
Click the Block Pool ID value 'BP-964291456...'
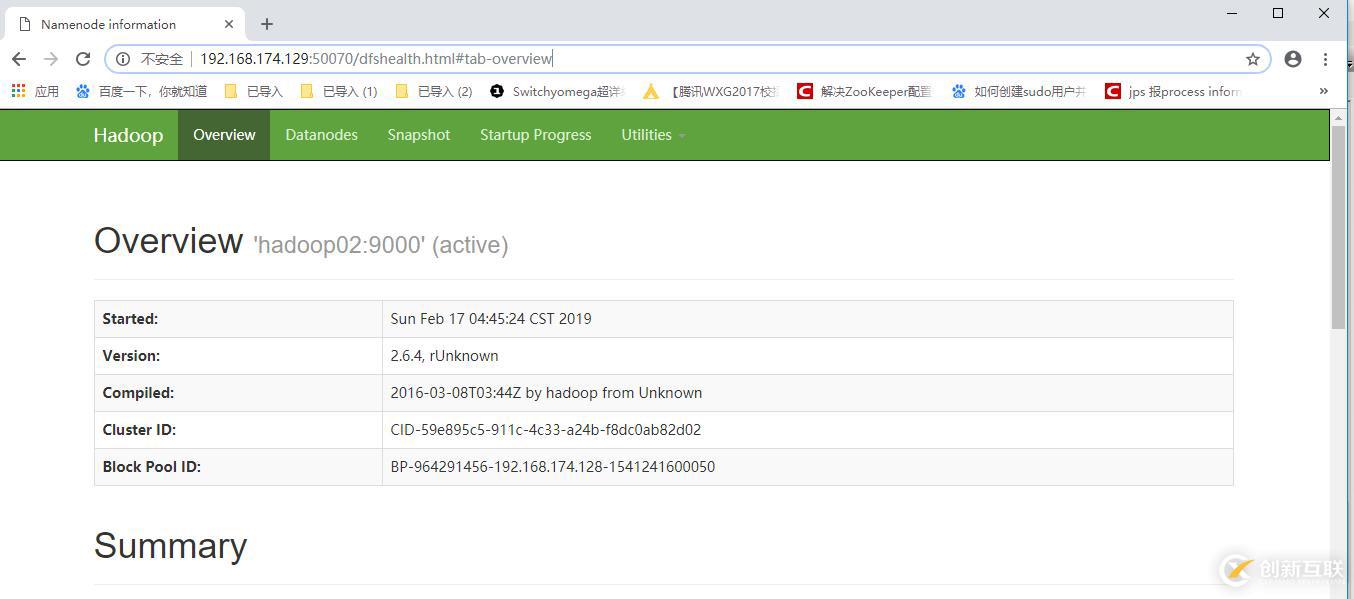pyautogui.click(x=552, y=467)
